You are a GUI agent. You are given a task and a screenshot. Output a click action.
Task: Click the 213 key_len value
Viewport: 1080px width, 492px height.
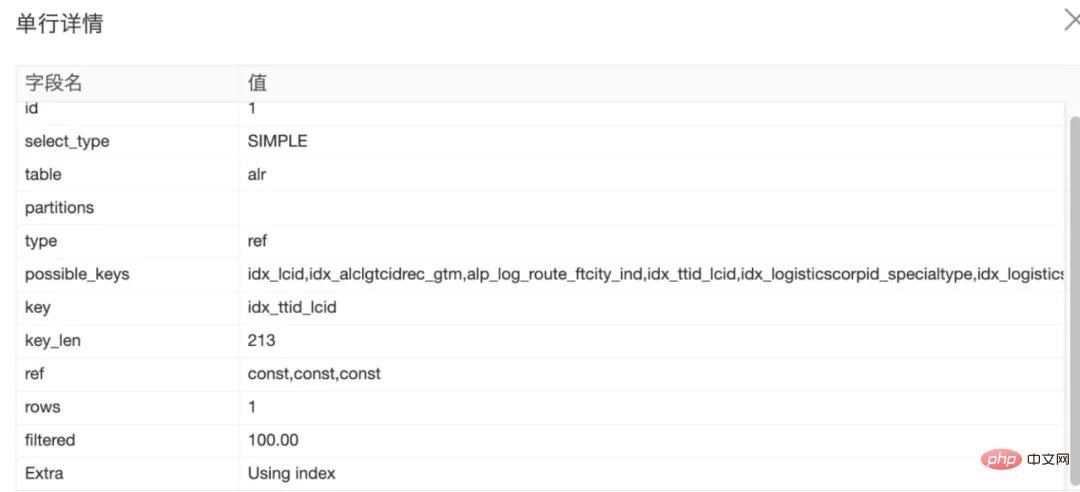click(261, 340)
